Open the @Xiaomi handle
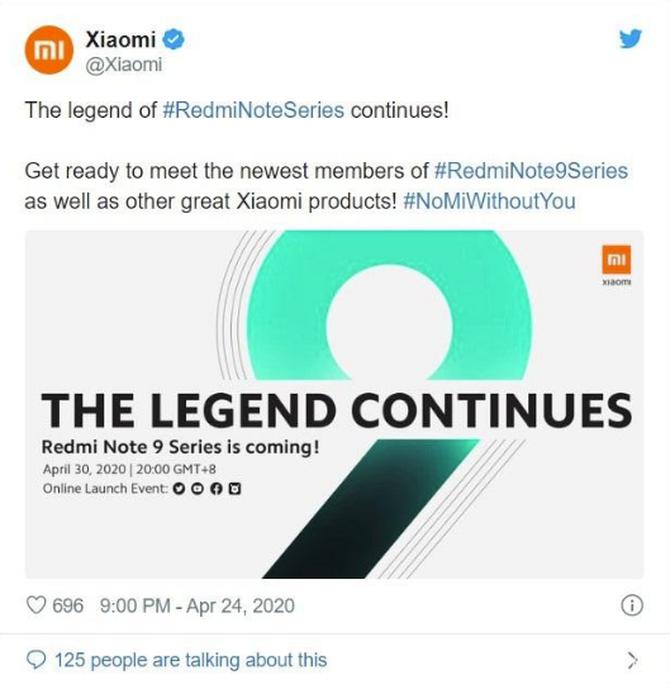Viewport: 670px width, 689px height. (x=119, y=65)
